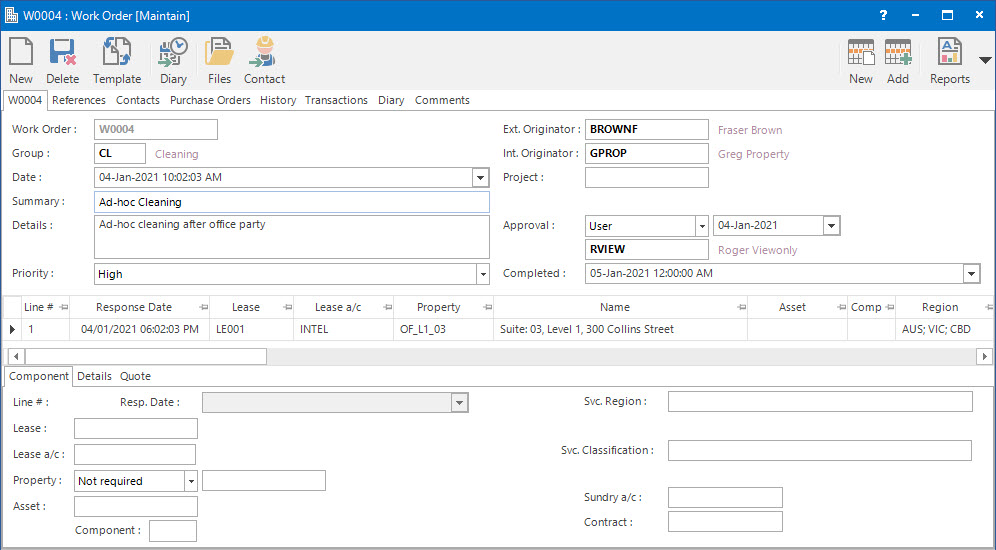The height and width of the screenshot is (550, 996).
Task: Click the New work order toolbar icon
Action: click(21, 60)
